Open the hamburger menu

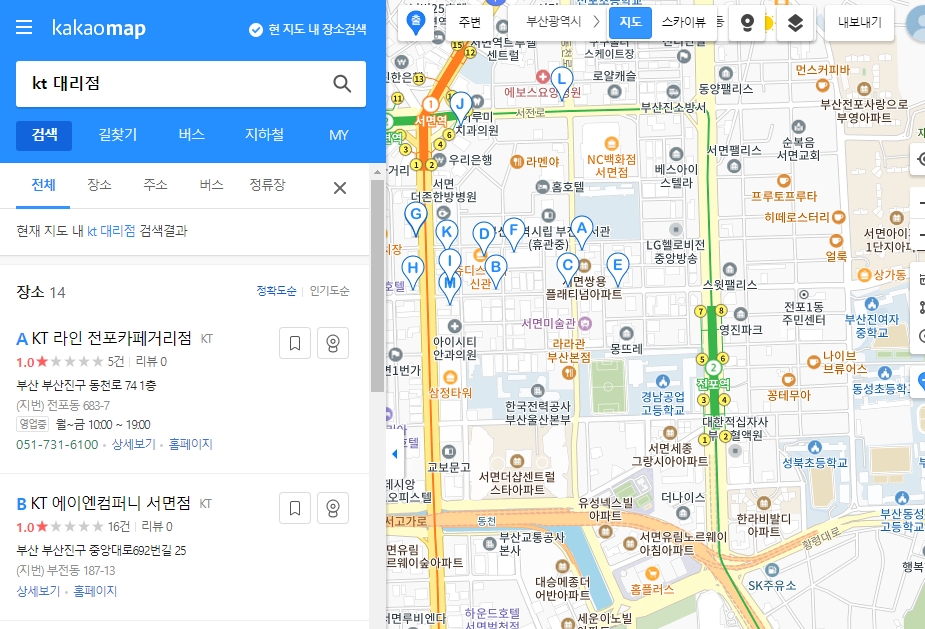(x=24, y=27)
